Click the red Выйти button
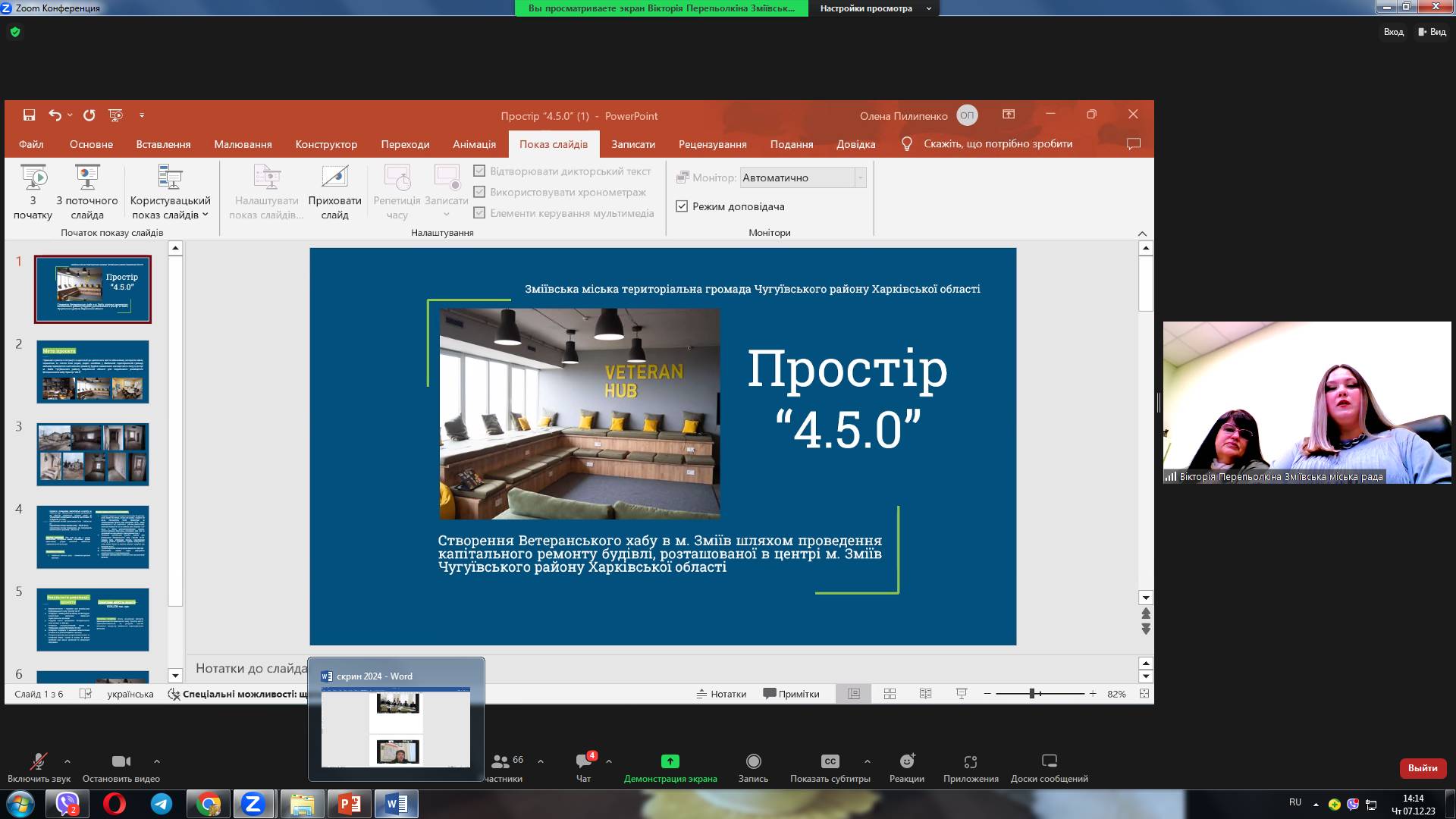1456x819 pixels. click(1422, 768)
